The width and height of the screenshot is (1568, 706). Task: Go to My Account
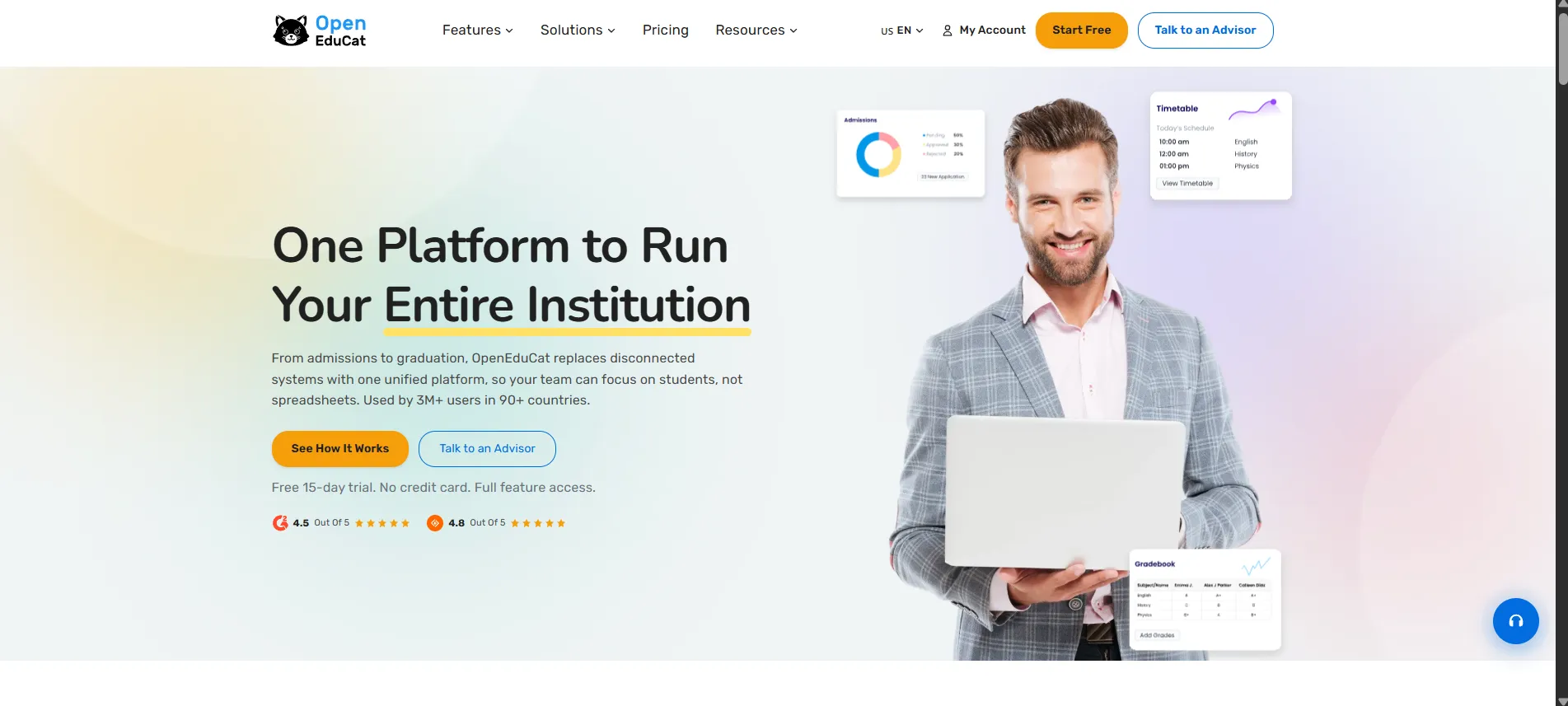[x=984, y=30]
